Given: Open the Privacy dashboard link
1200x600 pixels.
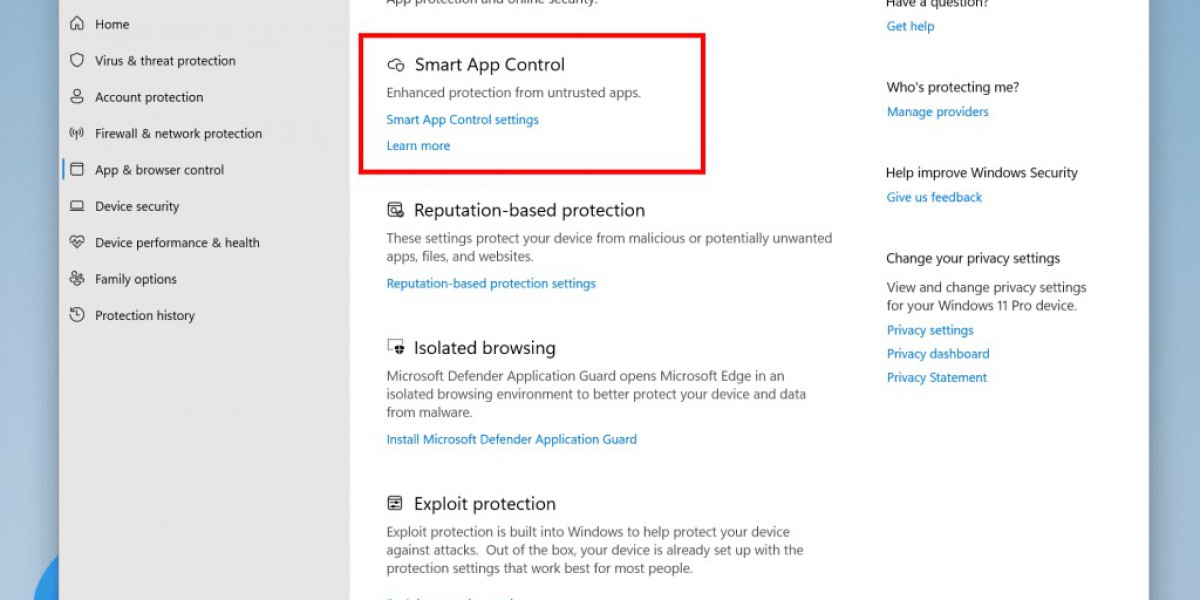Looking at the screenshot, I should click(937, 354).
